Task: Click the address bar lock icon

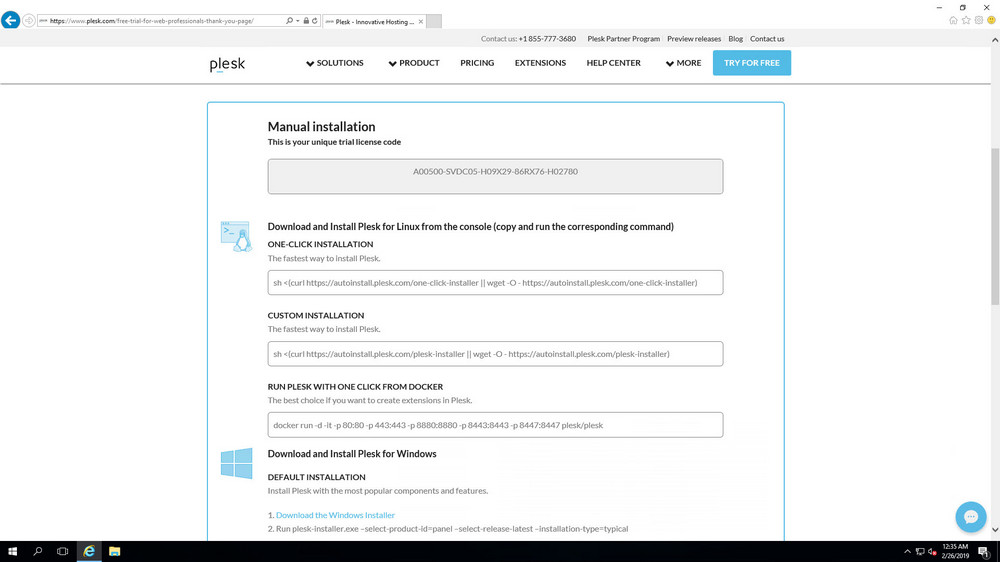Action: tap(306, 21)
